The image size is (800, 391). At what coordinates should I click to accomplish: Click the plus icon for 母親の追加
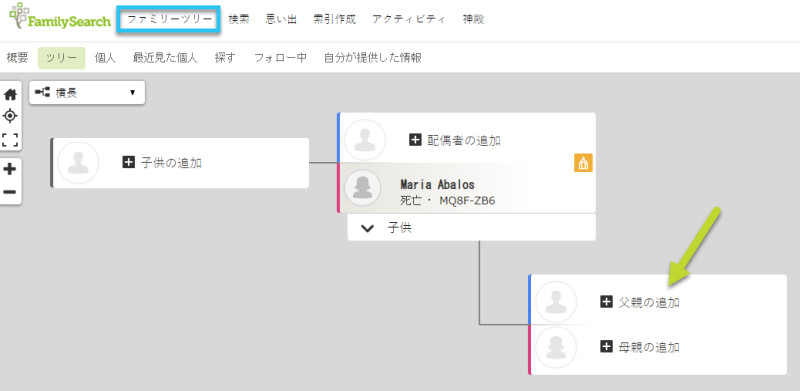point(606,347)
